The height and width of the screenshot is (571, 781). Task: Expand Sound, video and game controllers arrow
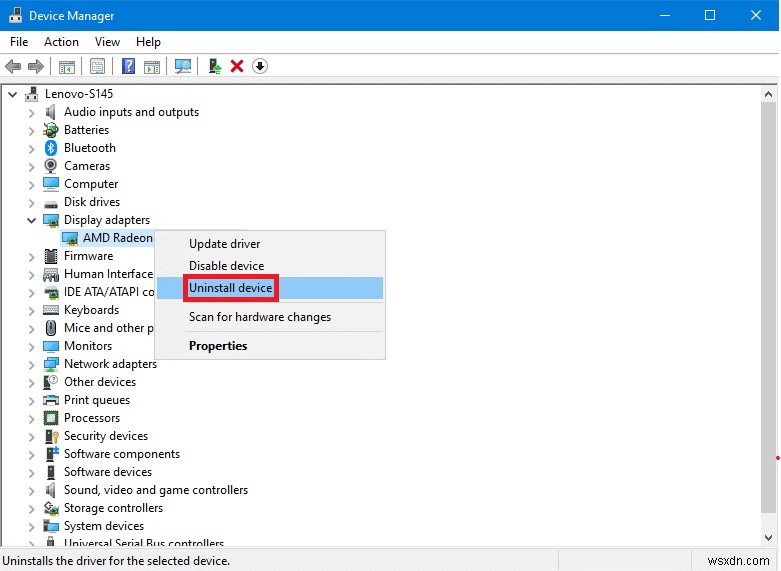31,491
